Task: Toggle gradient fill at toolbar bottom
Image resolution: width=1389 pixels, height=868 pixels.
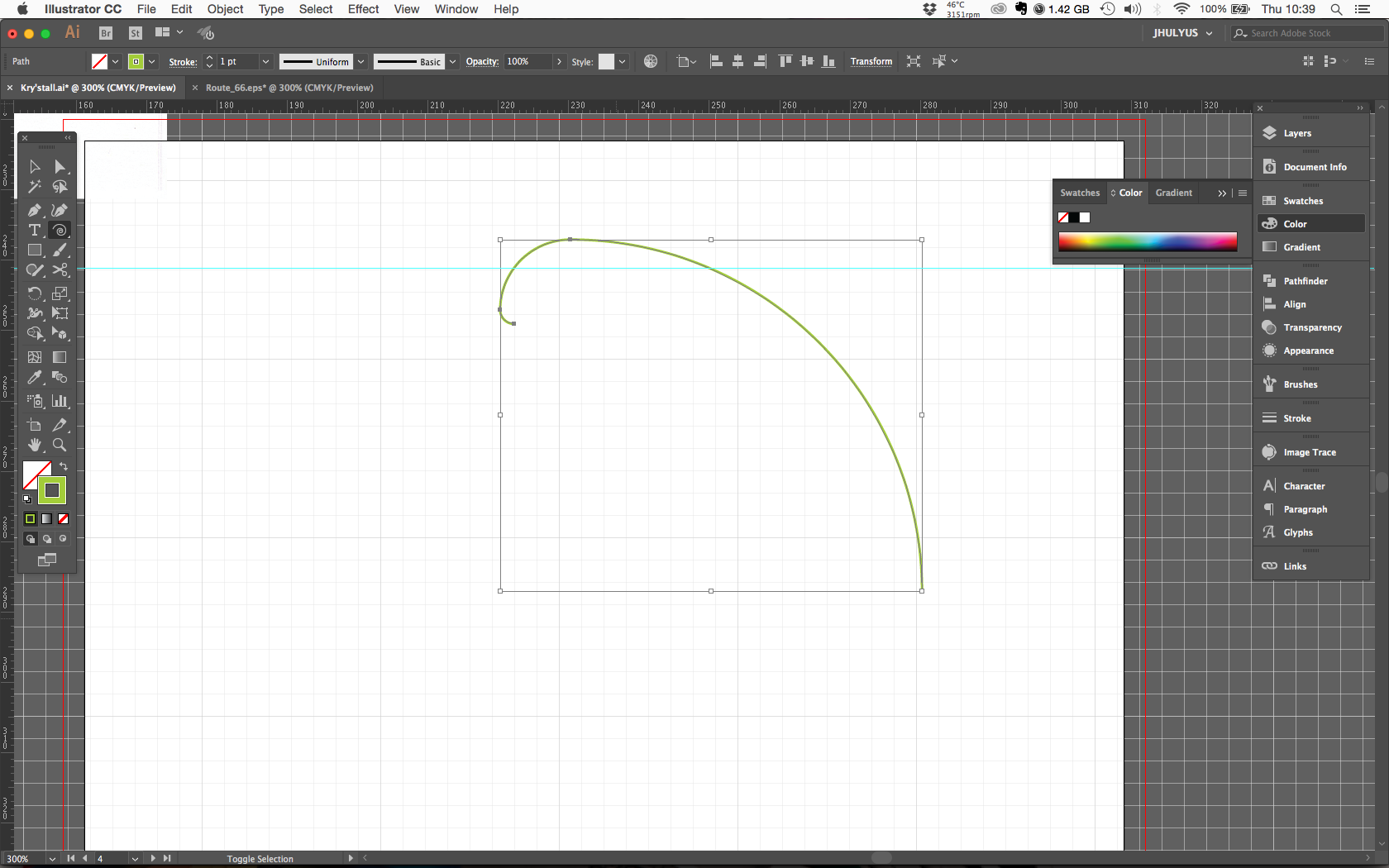Action: coord(46,519)
